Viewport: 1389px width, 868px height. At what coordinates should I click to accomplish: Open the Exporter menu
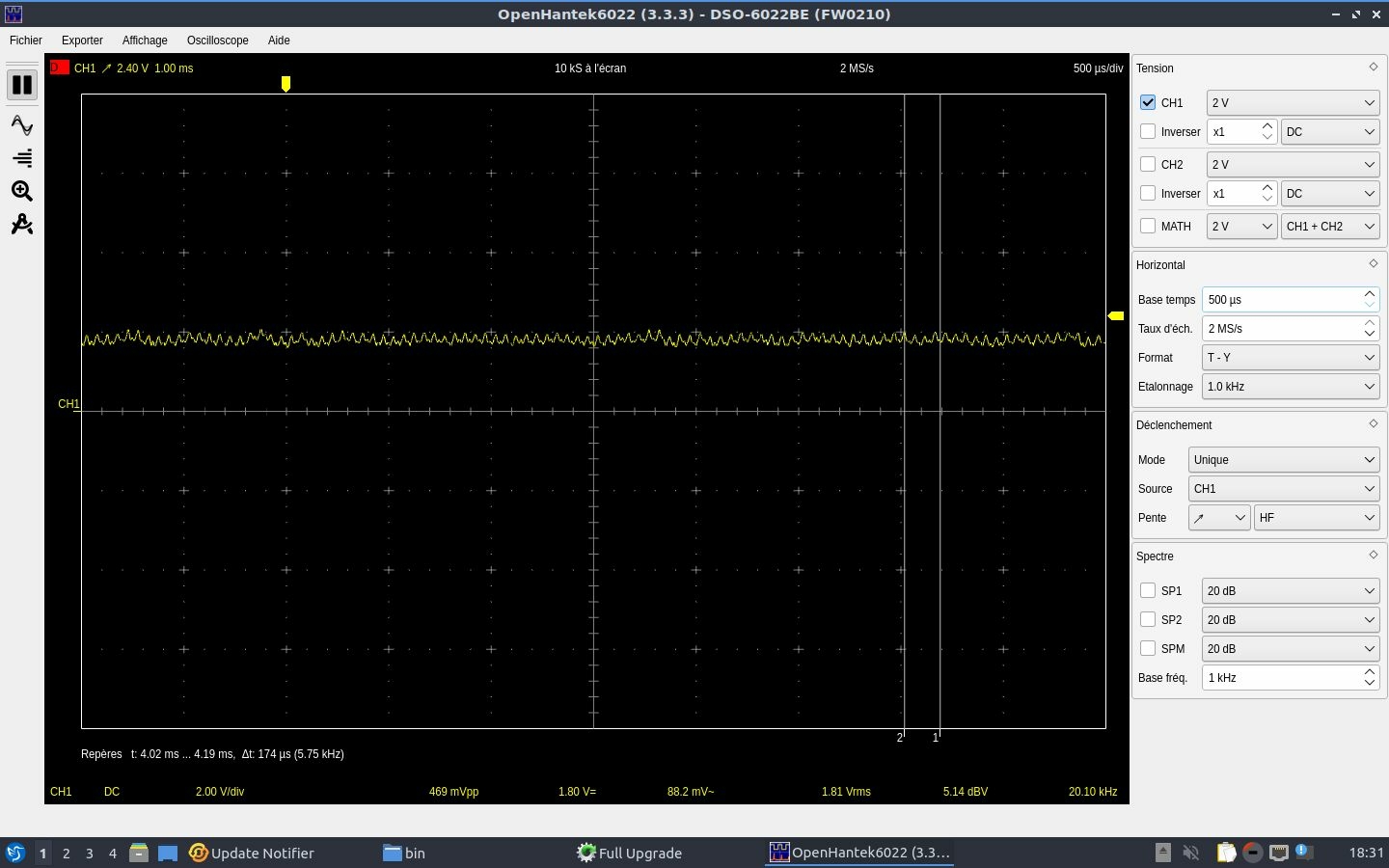(x=82, y=41)
